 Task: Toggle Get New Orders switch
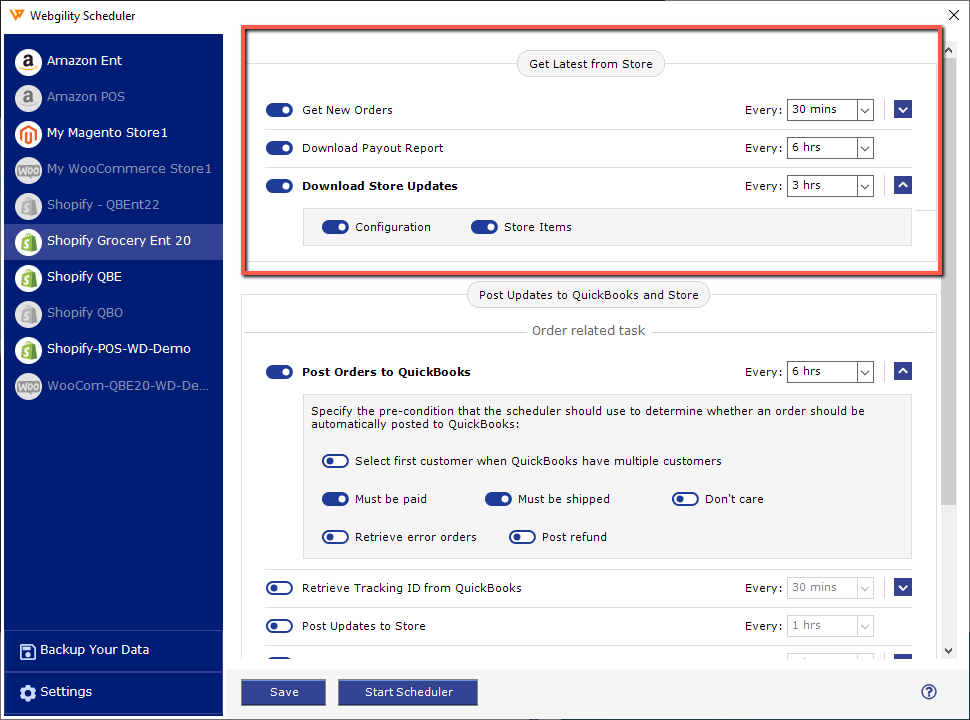(279, 110)
